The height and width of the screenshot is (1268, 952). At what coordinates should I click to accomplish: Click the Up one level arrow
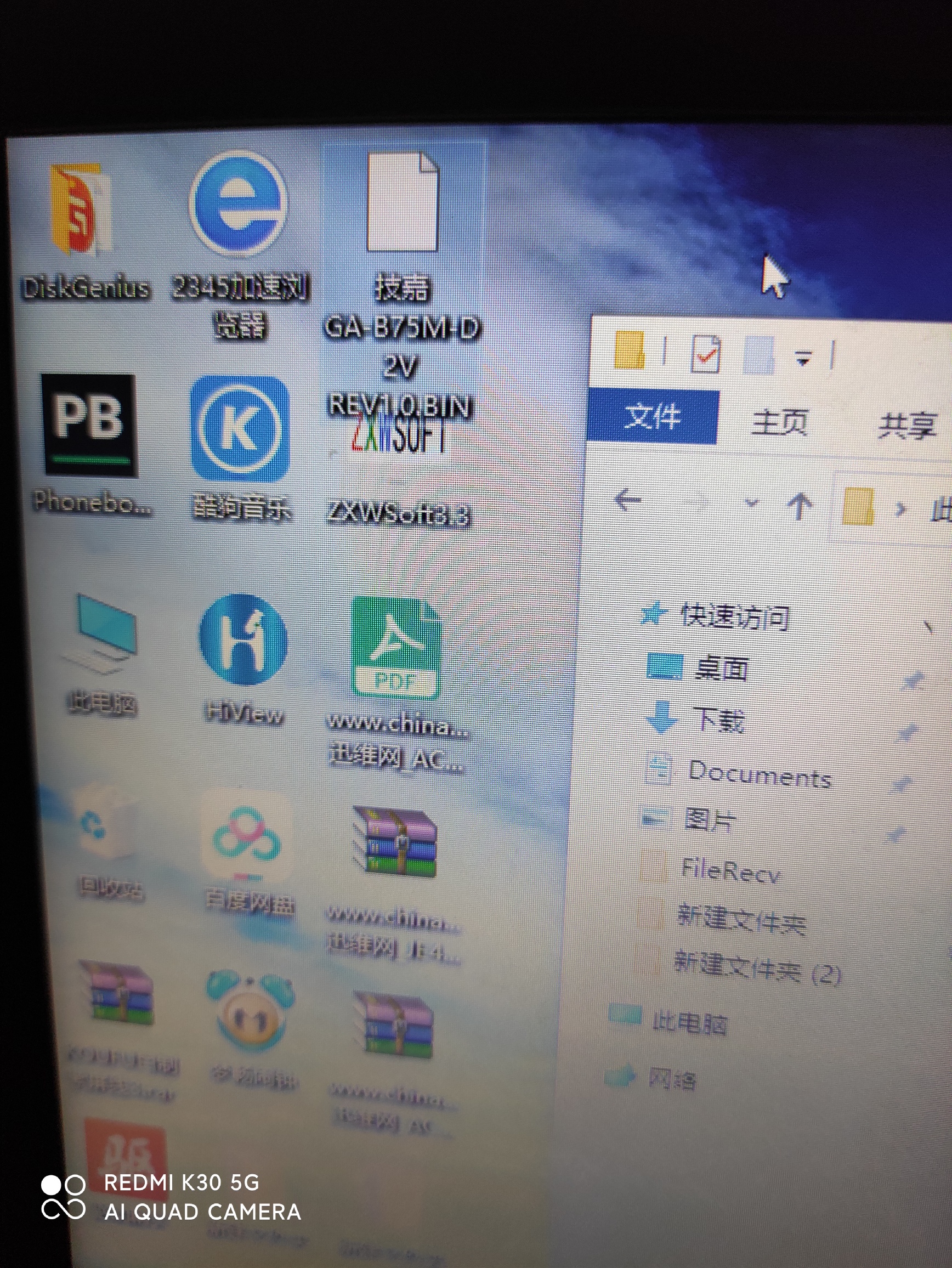pos(800,507)
